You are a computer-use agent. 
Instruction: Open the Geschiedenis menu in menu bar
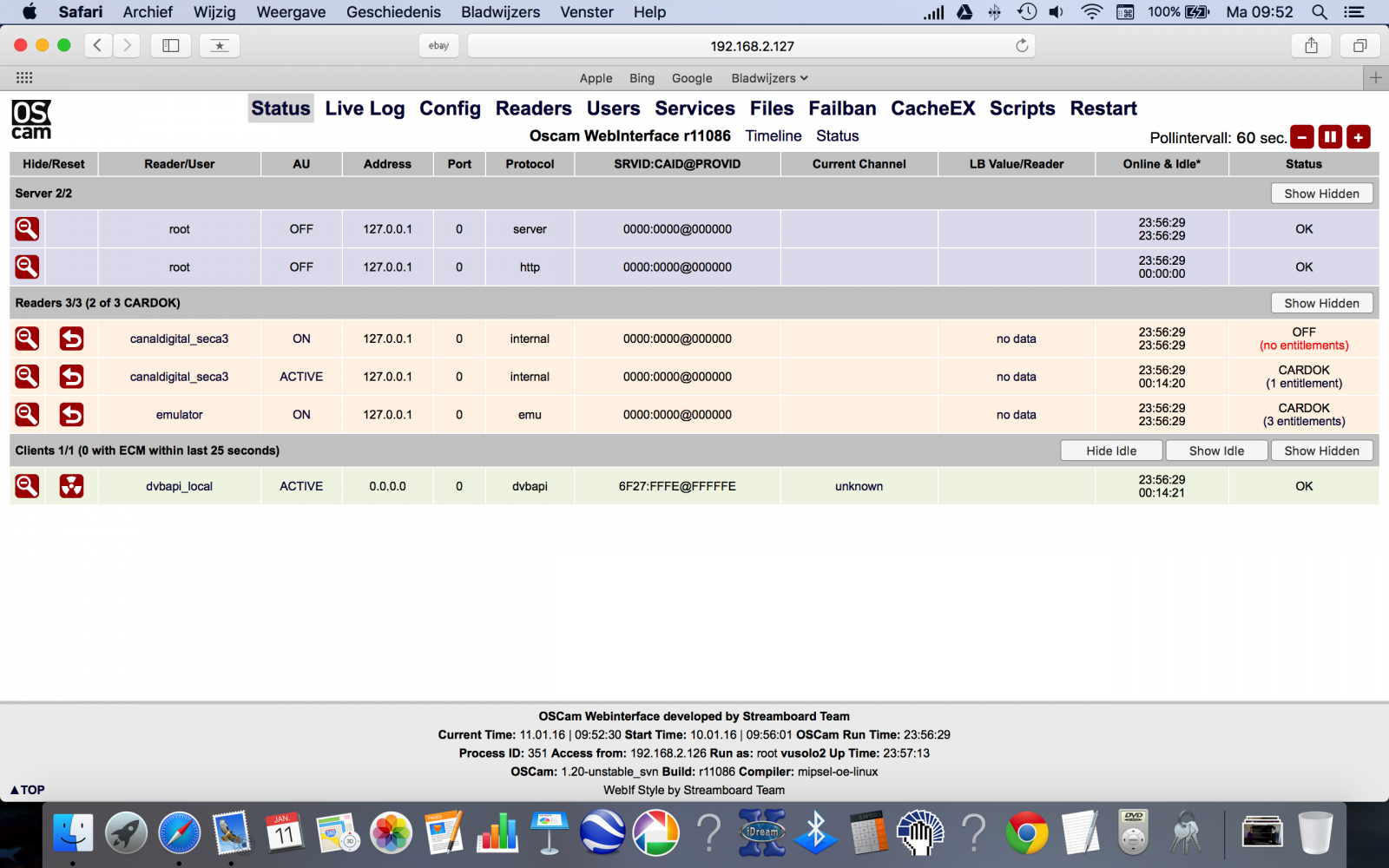click(x=393, y=12)
